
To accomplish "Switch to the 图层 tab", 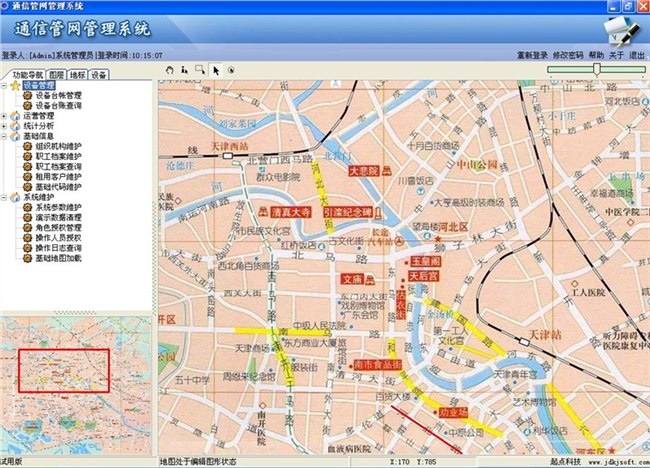I will click(x=56, y=75).
